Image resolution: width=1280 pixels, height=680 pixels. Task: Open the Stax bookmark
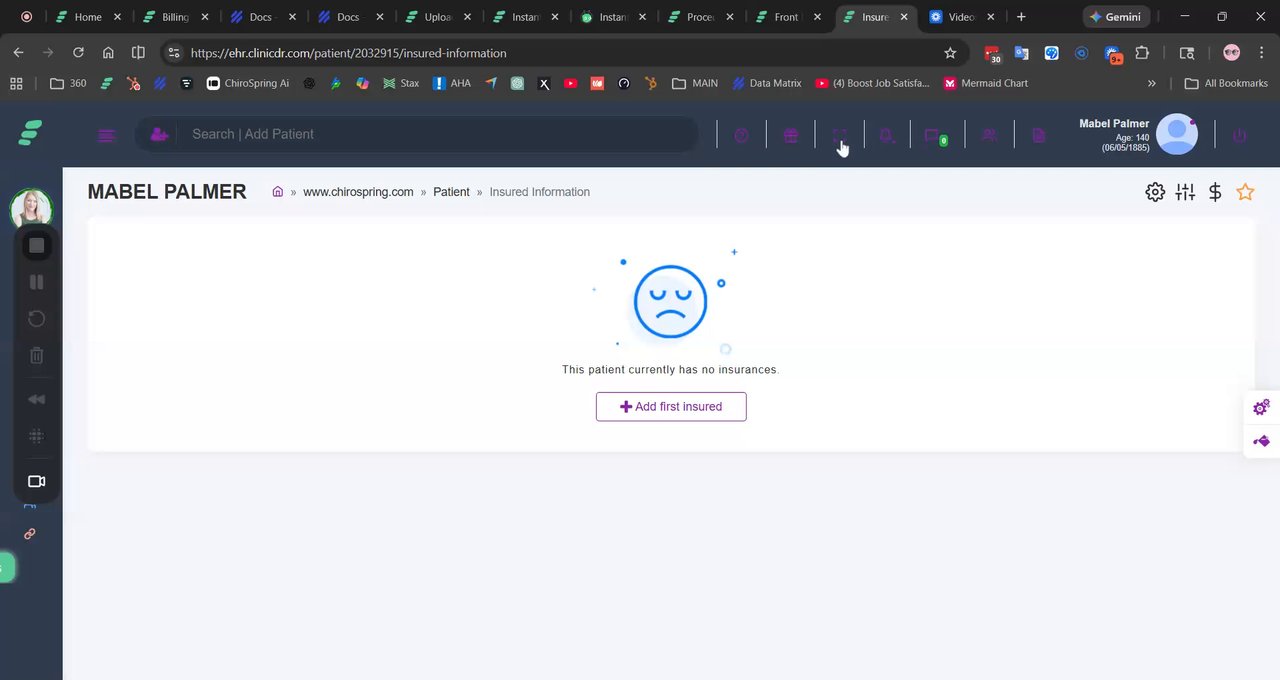pyautogui.click(x=401, y=83)
